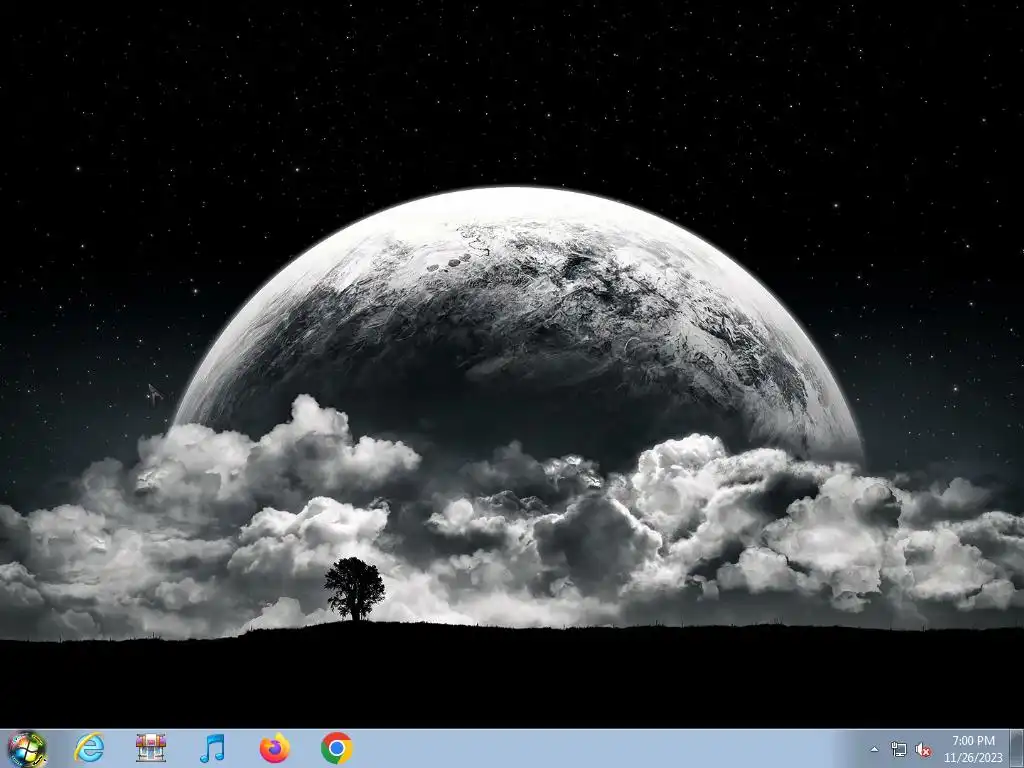Launch Internet Explorer from the taskbar
The image size is (1024, 768).
pos(89,748)
